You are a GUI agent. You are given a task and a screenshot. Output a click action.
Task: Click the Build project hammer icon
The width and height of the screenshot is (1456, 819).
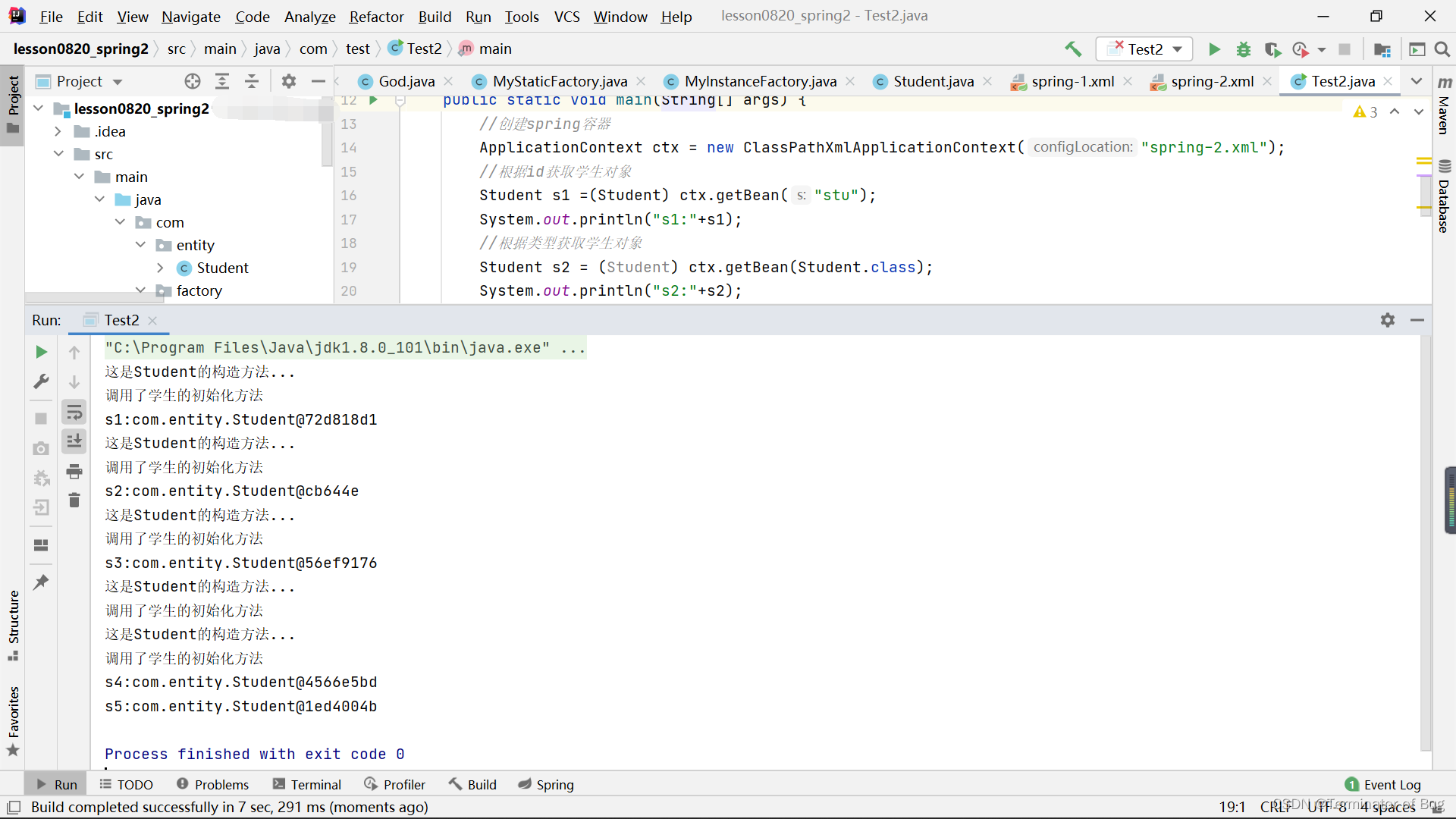[1072, 49]
